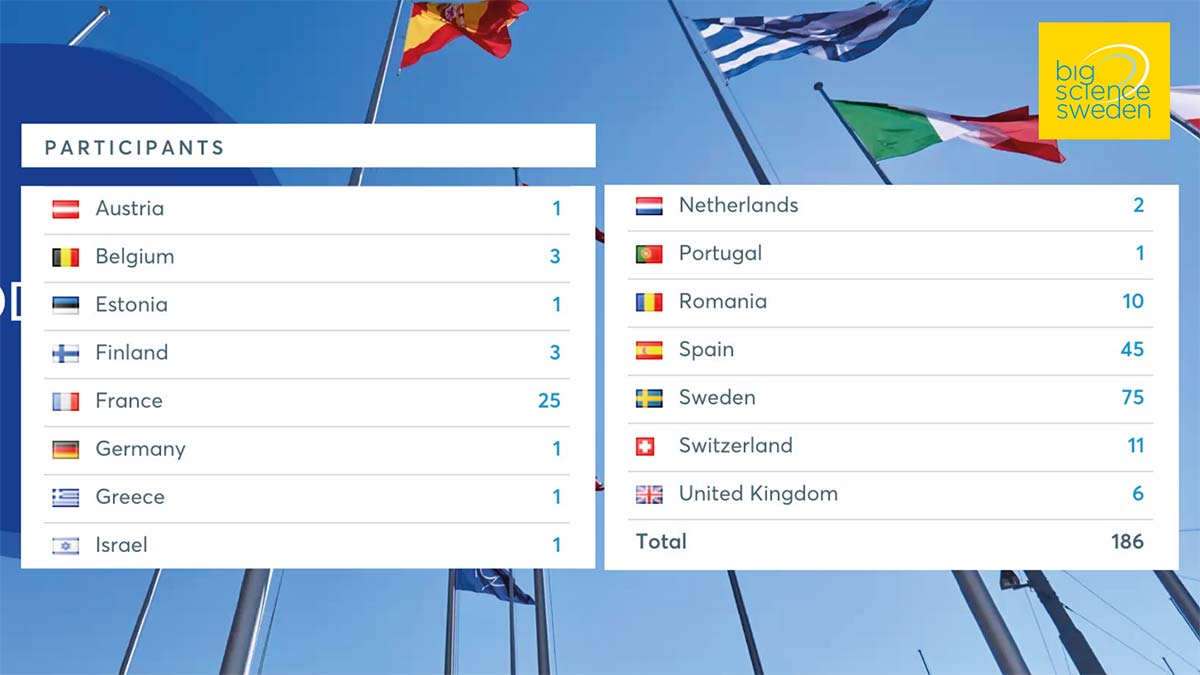This screenshot has width=1200, height=675.
Task: Click the Israel flag icon
Action: [x=66, y=545]
